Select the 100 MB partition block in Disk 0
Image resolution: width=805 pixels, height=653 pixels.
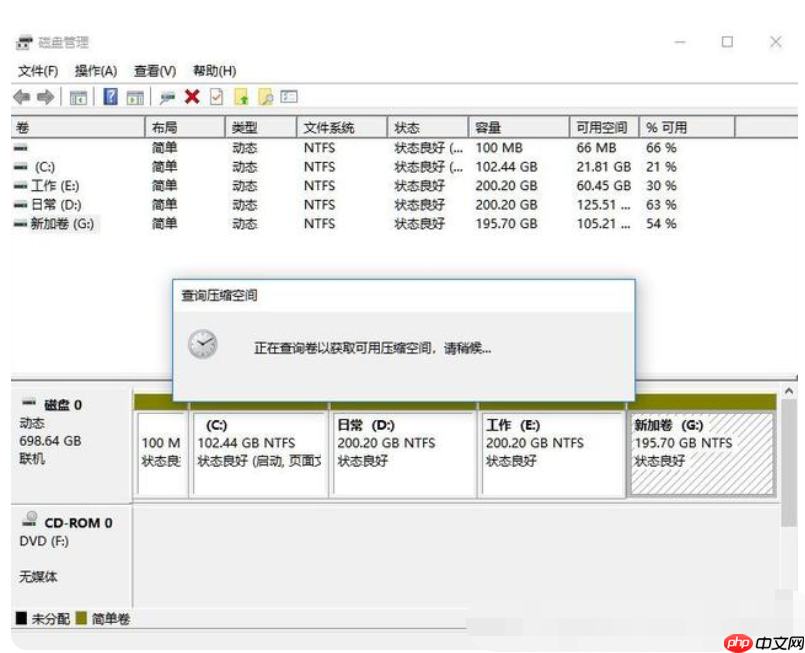pyautogui.click(x=161, y=454)
